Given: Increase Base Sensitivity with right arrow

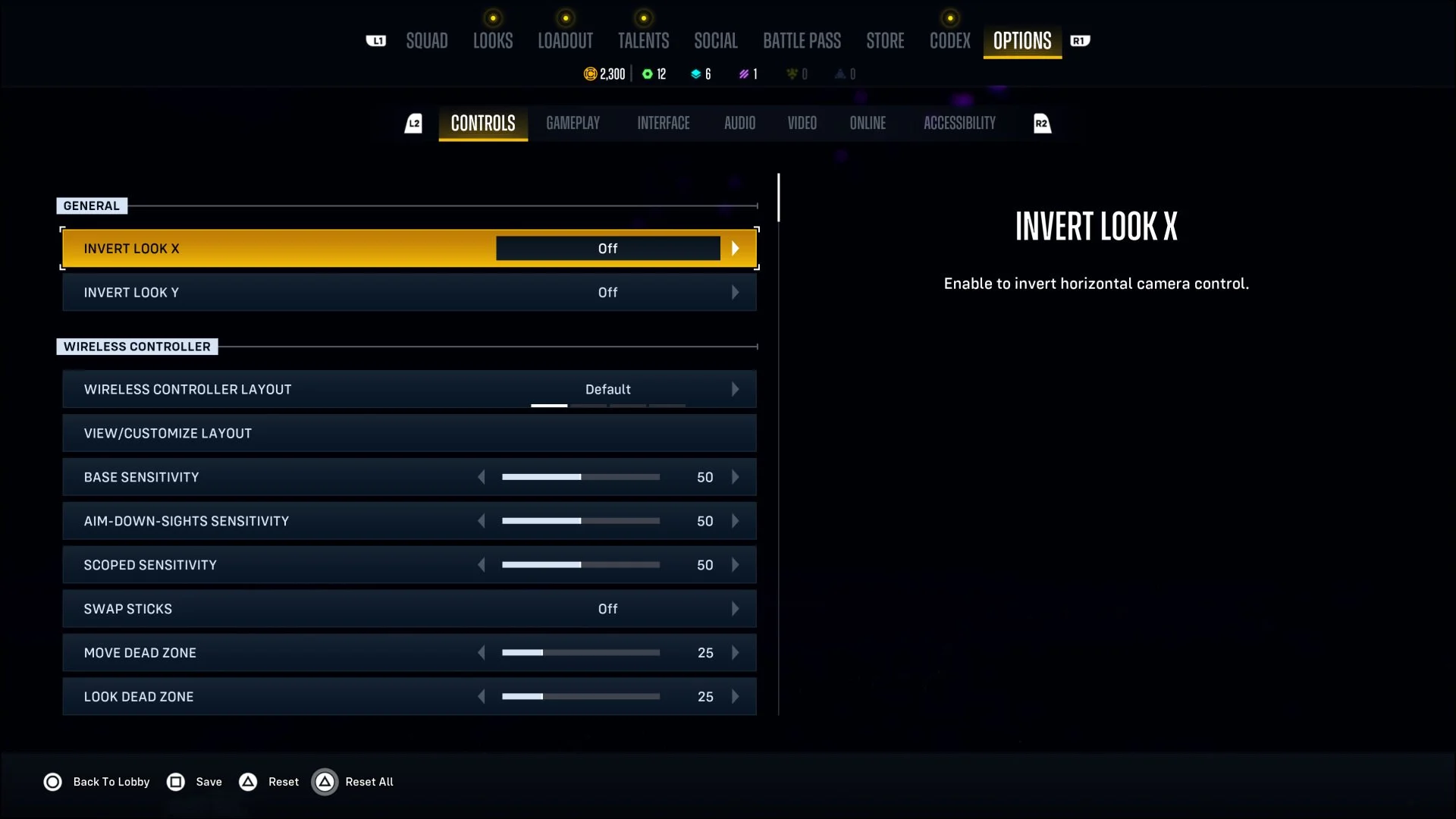Looking at the screenshot, I should [735, 478].
